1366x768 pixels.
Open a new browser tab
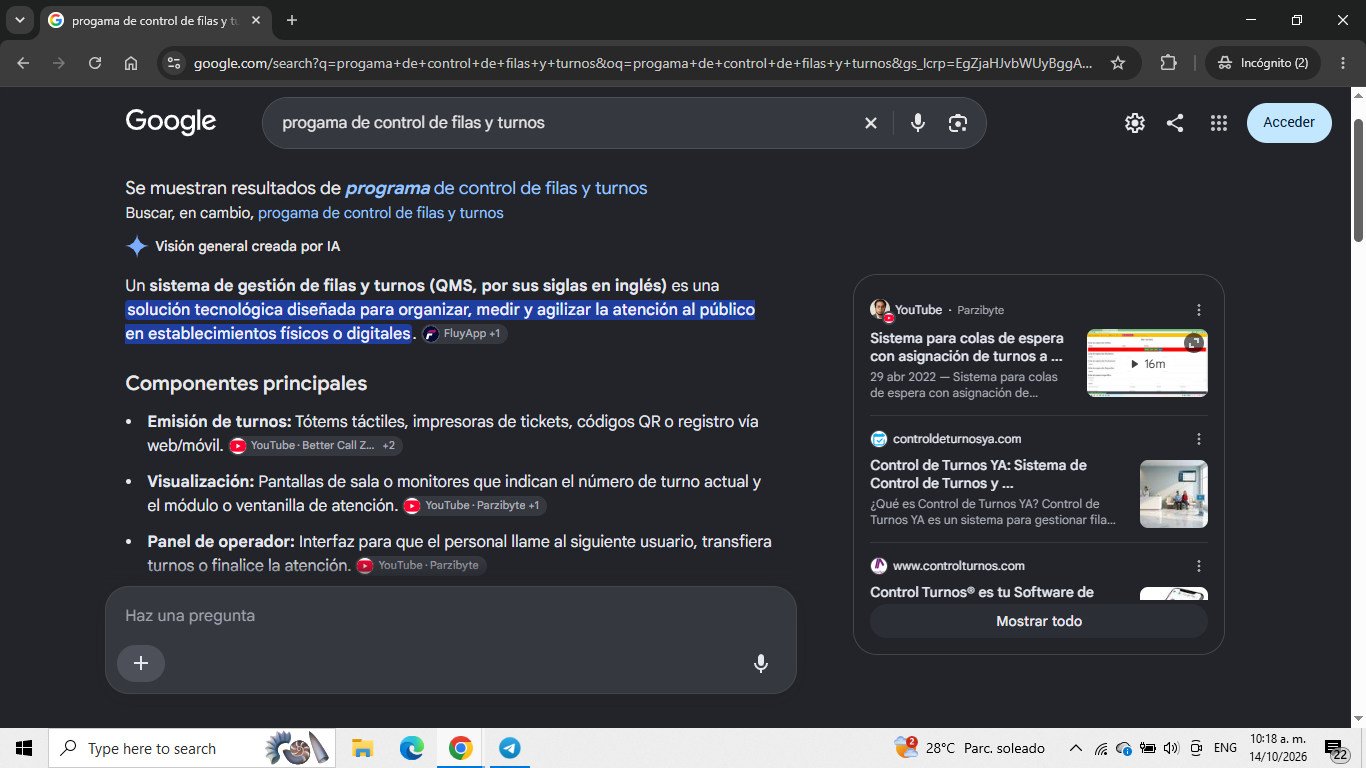coord(292,20)
